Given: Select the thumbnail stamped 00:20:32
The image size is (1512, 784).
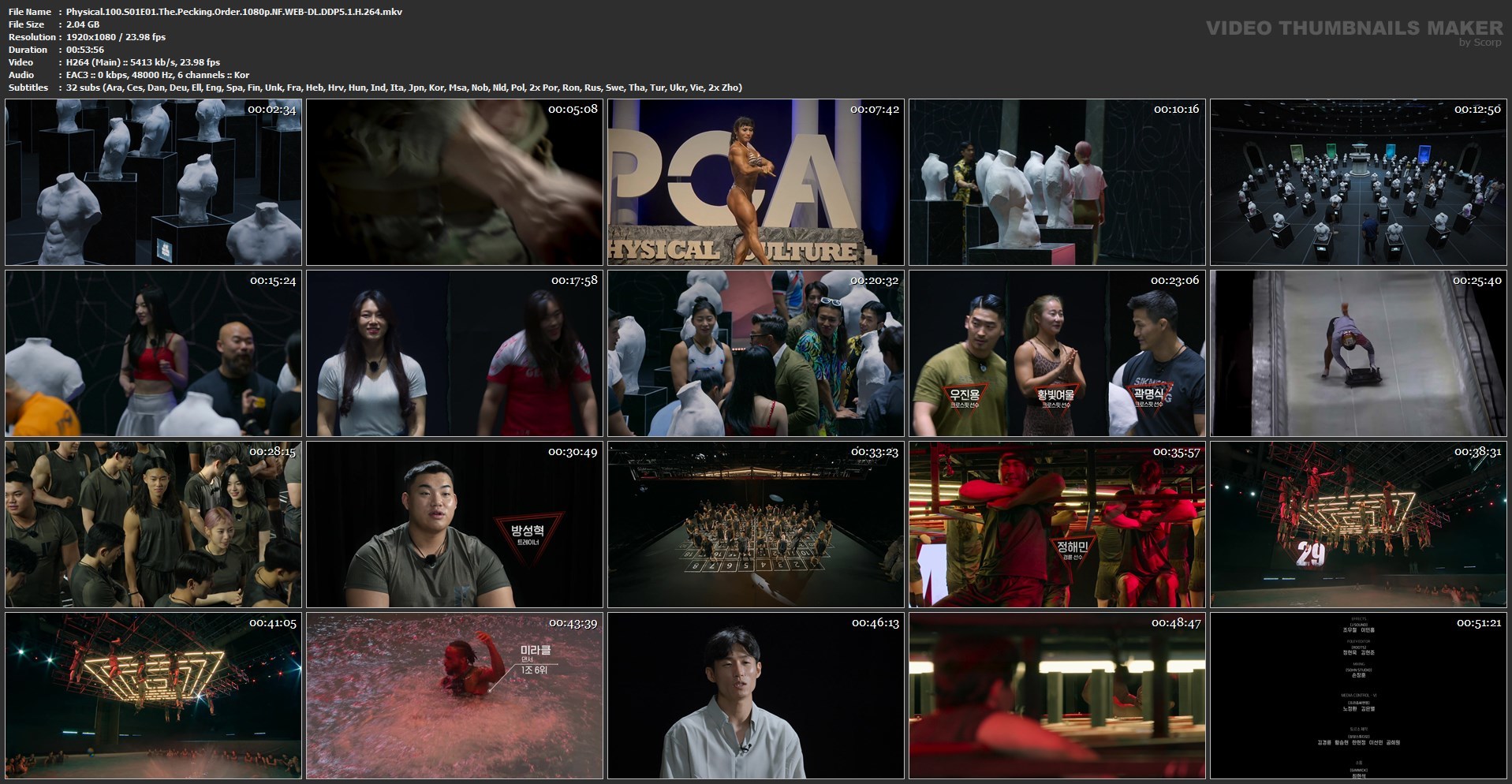Looking at the screenshot, I should click(756, 353).
